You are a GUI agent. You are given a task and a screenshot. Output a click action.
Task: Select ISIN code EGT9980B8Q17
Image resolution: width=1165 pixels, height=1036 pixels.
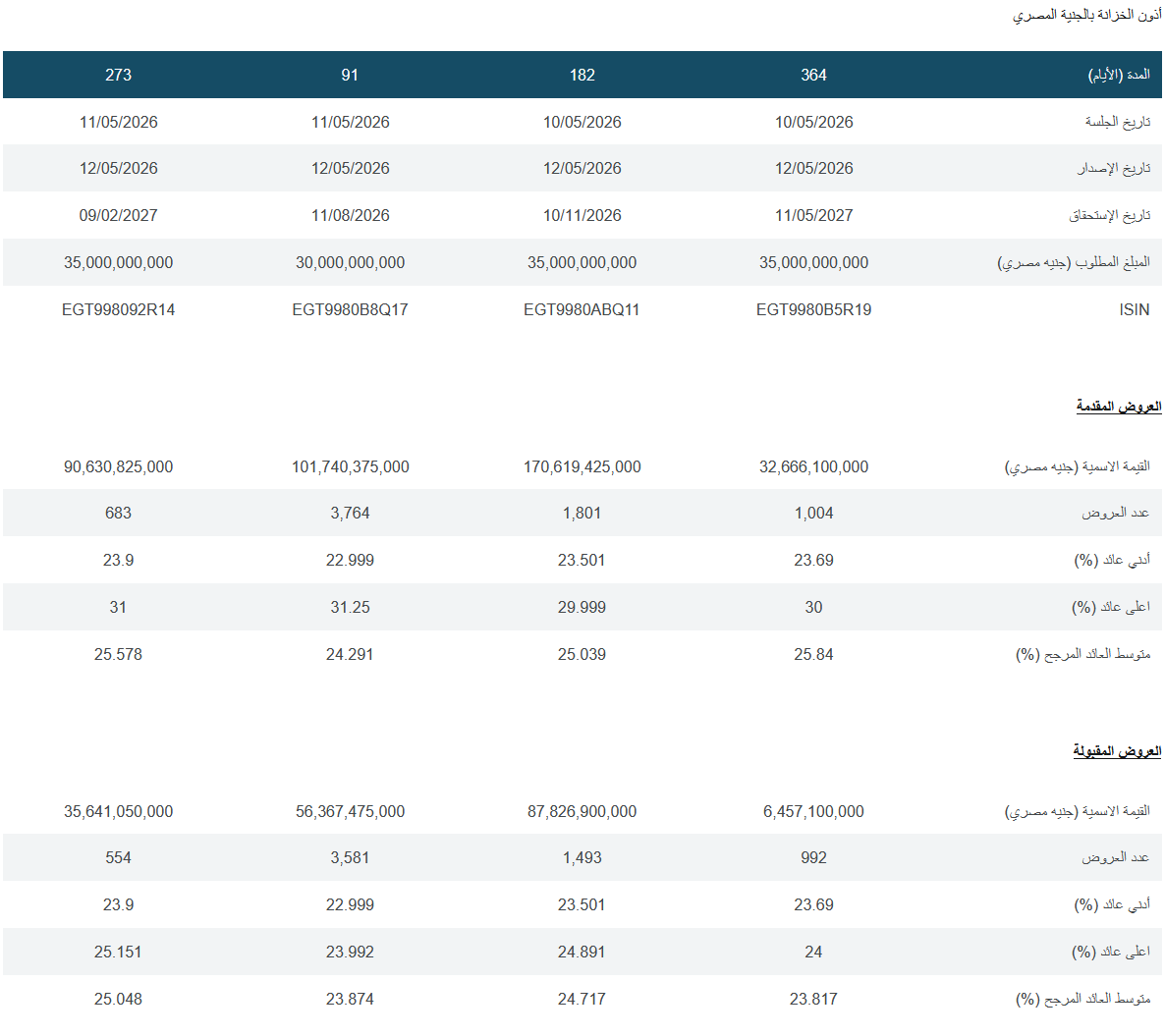pyautogui.click(x=350, y=309)
